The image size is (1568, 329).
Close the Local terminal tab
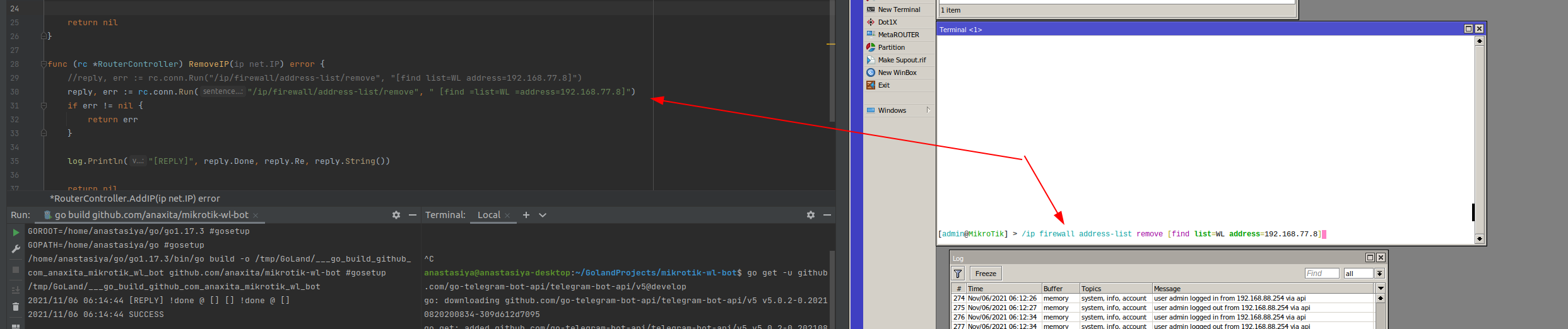[507, 216]
